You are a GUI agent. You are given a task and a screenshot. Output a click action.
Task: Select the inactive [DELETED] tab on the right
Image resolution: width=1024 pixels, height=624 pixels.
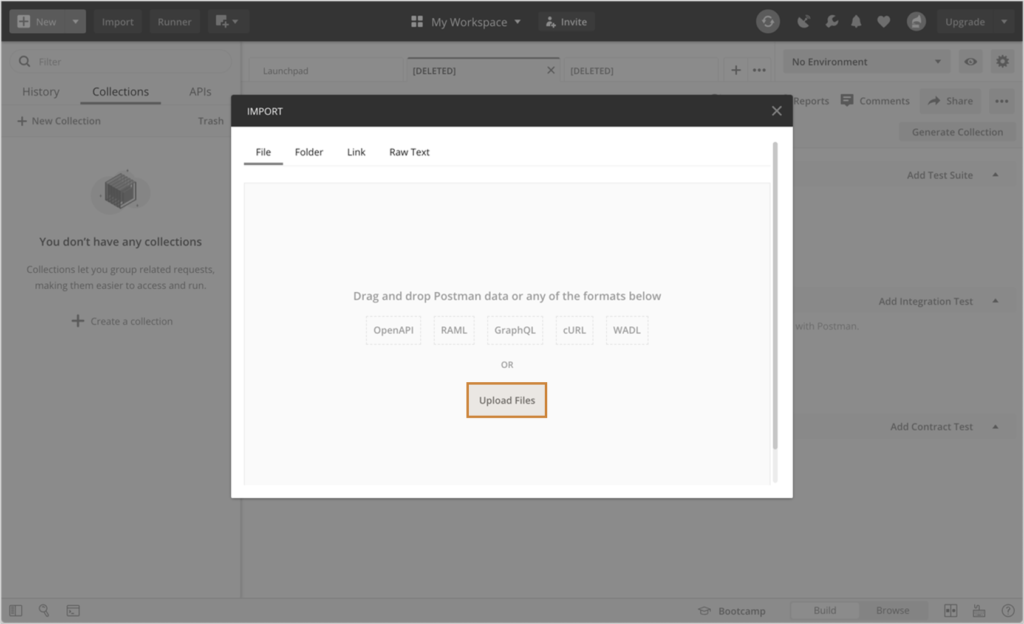(592, 70)
